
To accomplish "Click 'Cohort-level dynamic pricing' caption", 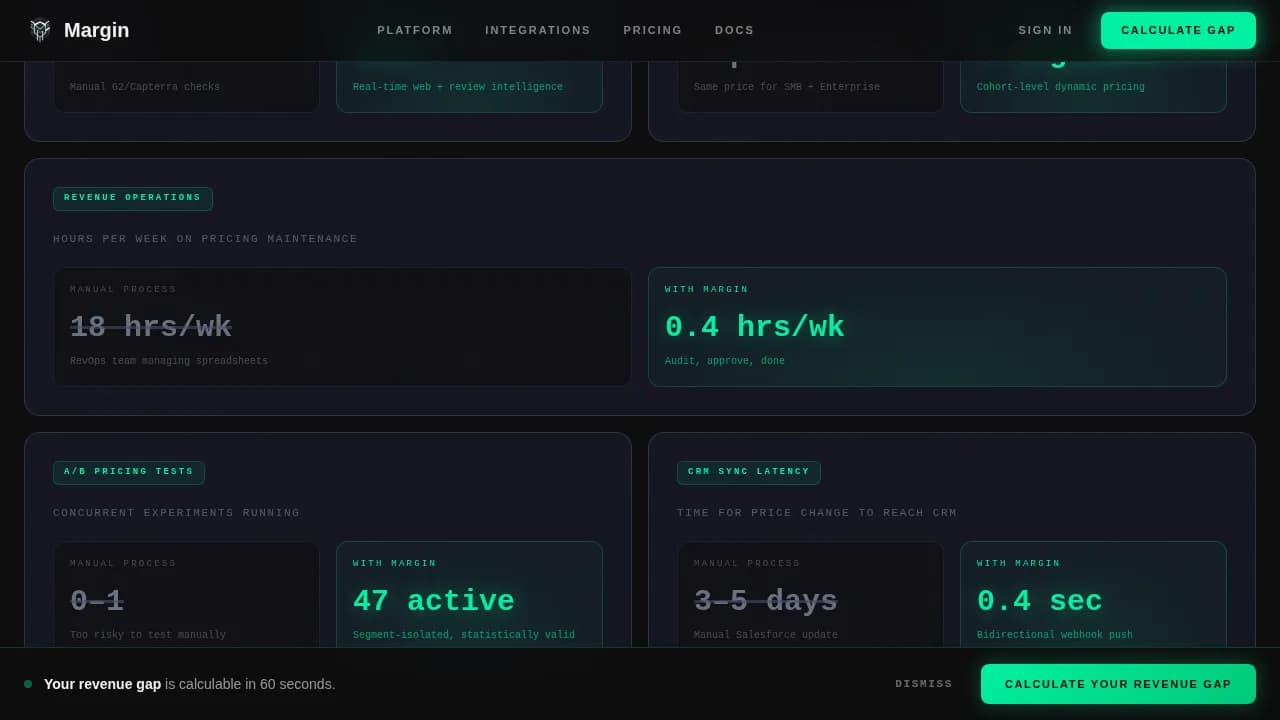I will pos(1061,87).
